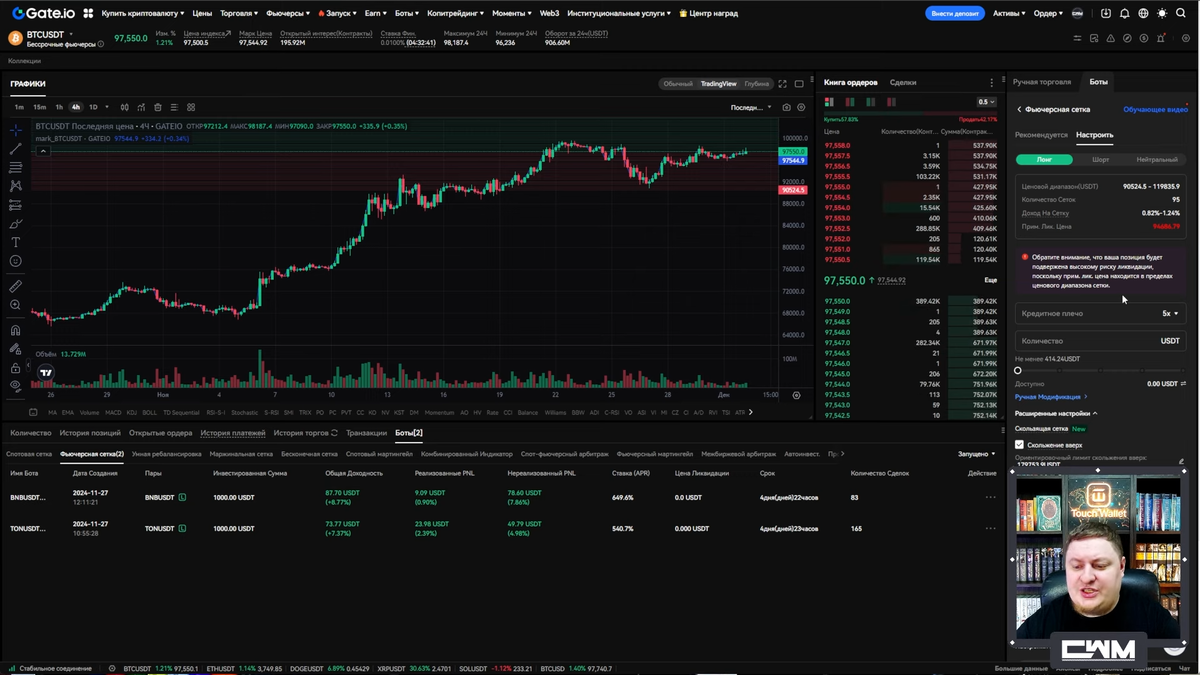This screenshot has height=675, width=1200.
Task: Open trading preferences sliders icon
Action: [1077, 38]
